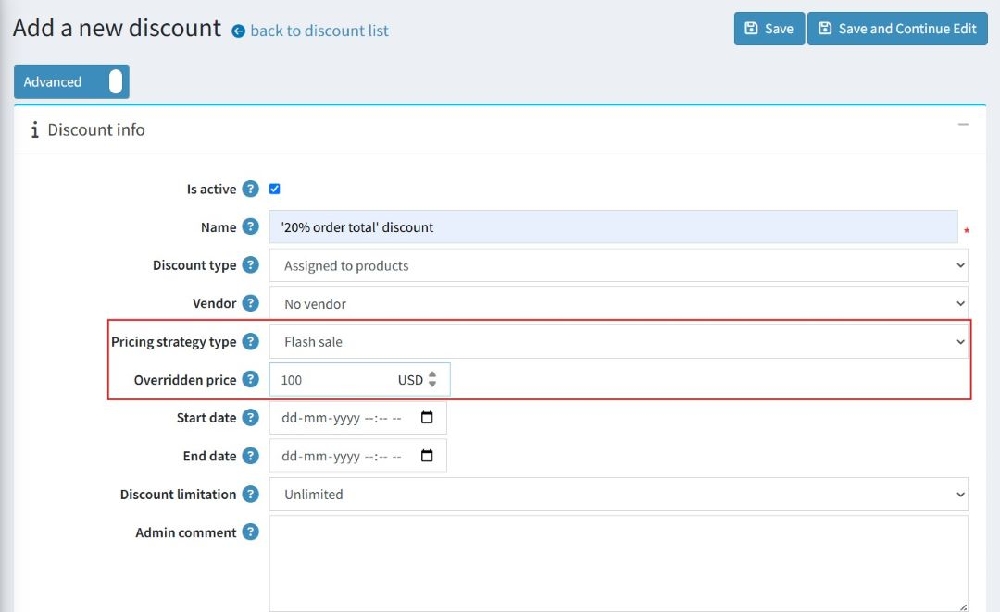Click the Overridden price spinner arrows
1000x612 pixels.
click(x=432, y=379)
